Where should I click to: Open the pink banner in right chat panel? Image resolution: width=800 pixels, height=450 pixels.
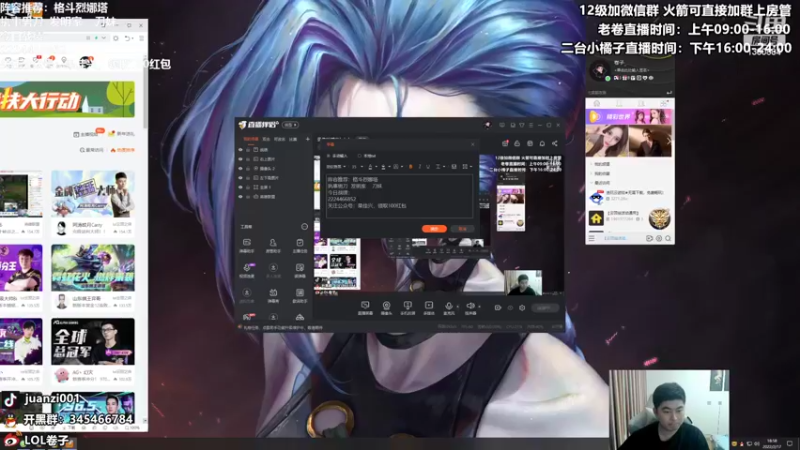pyautogui.click(x=629, y=117)
